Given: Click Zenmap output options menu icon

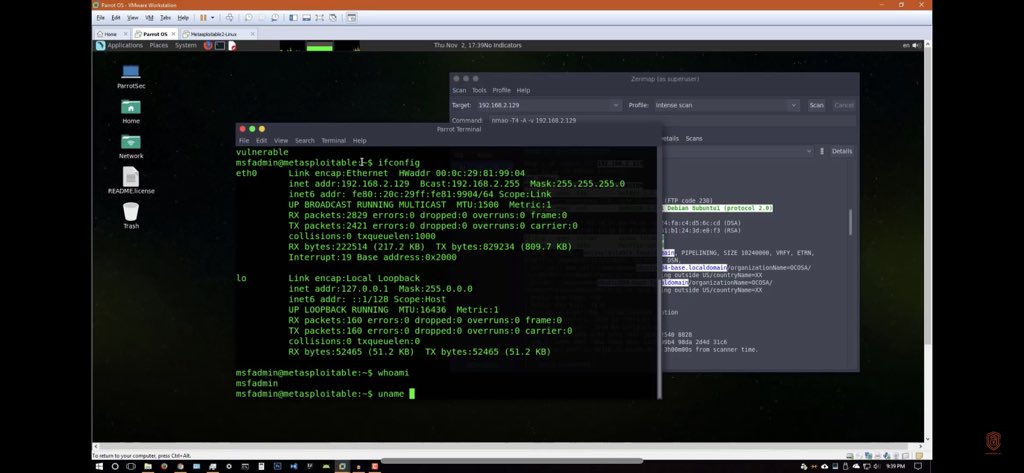Looking at the screenshot, I should (x=822, y=151).
